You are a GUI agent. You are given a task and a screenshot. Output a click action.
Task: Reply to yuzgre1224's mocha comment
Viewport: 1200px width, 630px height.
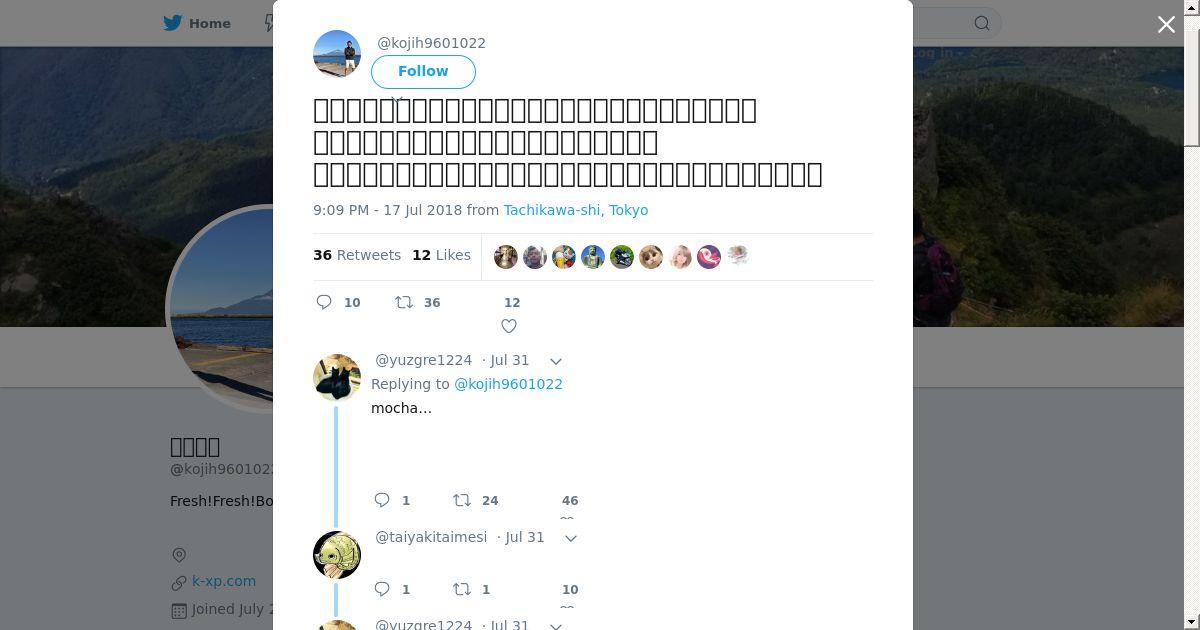coord(382,500)
